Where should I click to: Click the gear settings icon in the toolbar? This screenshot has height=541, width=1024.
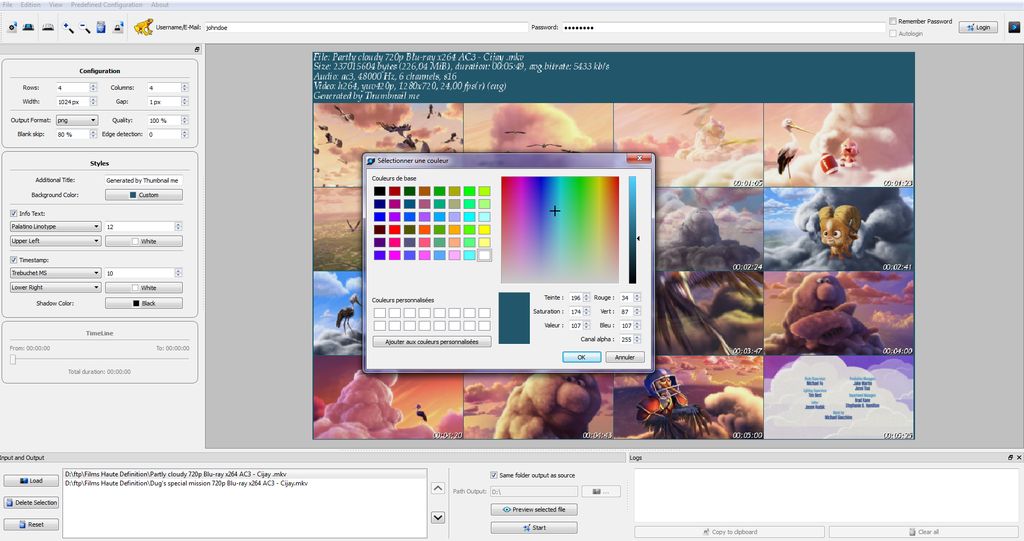(12, 27)
